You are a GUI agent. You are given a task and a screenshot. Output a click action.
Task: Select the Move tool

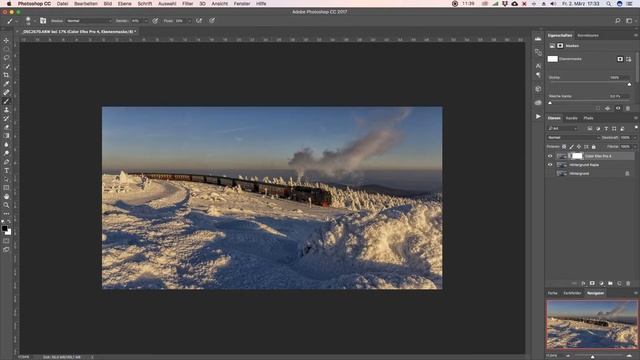point(6,40)
